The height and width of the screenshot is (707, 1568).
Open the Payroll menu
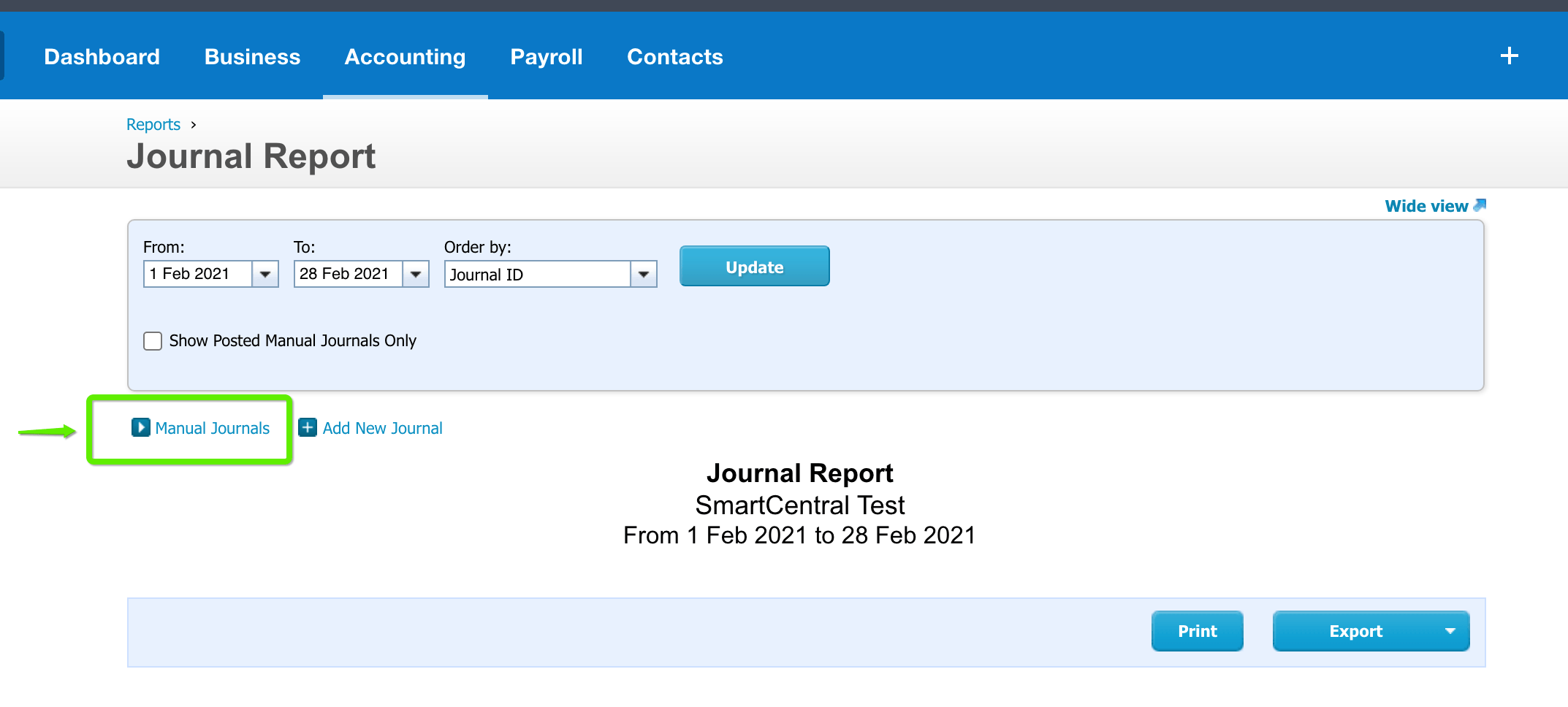coord(546,56)
